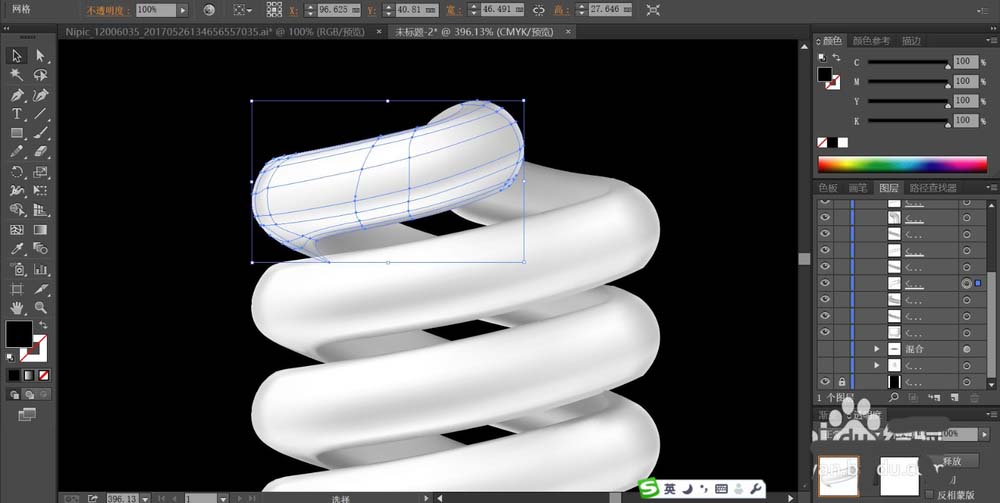Switch to the 未标题-2 document tab
Viewport: 1000px width, 503px height.
tap(474, 31)
